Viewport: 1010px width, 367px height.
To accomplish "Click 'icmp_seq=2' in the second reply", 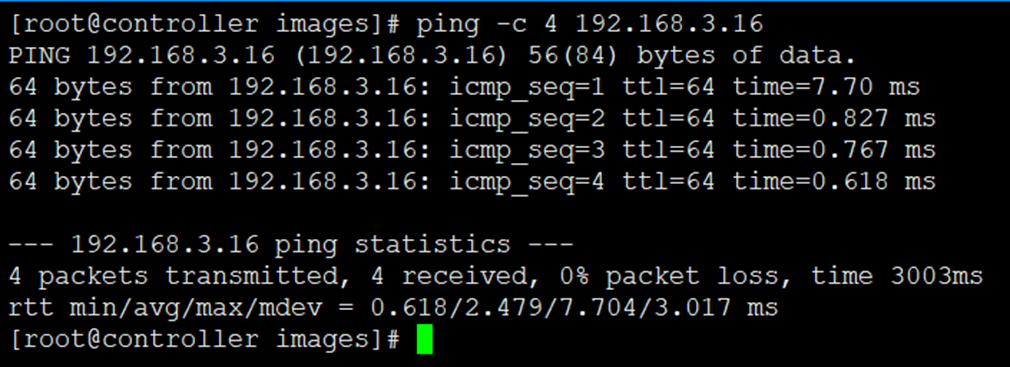I will tap(526, 119).
